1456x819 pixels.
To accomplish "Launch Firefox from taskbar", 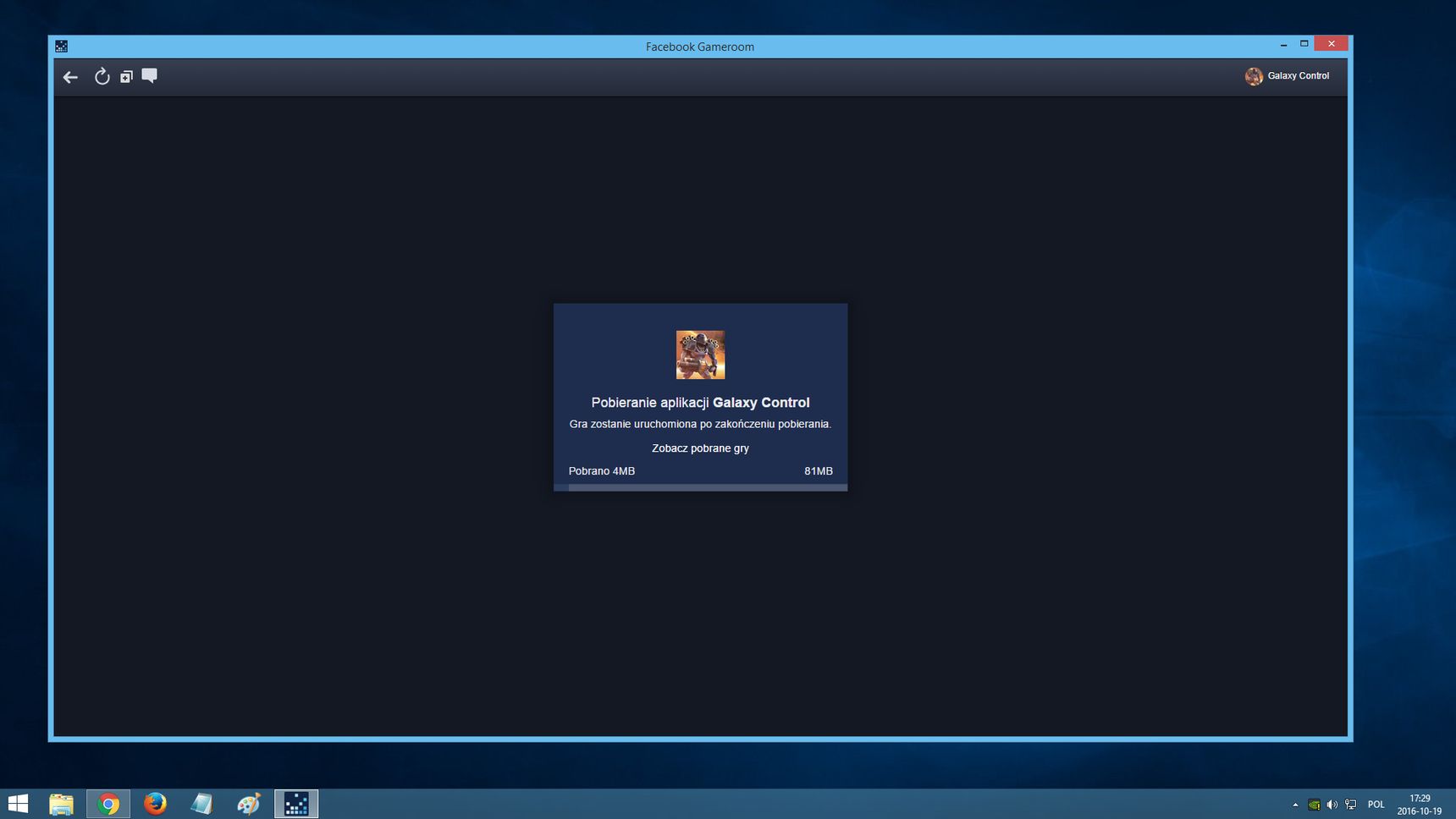I will tap(155, 804).
